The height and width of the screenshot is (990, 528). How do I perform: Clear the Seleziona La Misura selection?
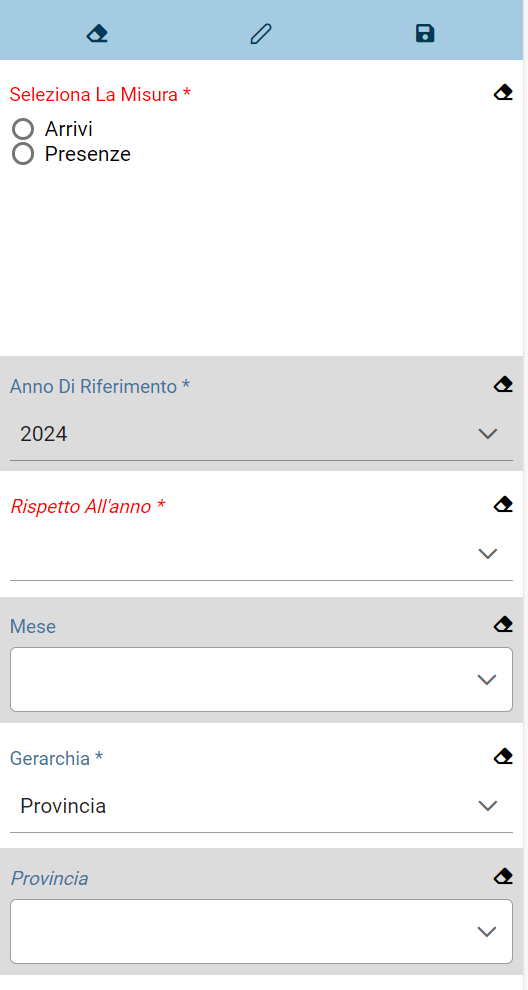[x=503, y=93]
